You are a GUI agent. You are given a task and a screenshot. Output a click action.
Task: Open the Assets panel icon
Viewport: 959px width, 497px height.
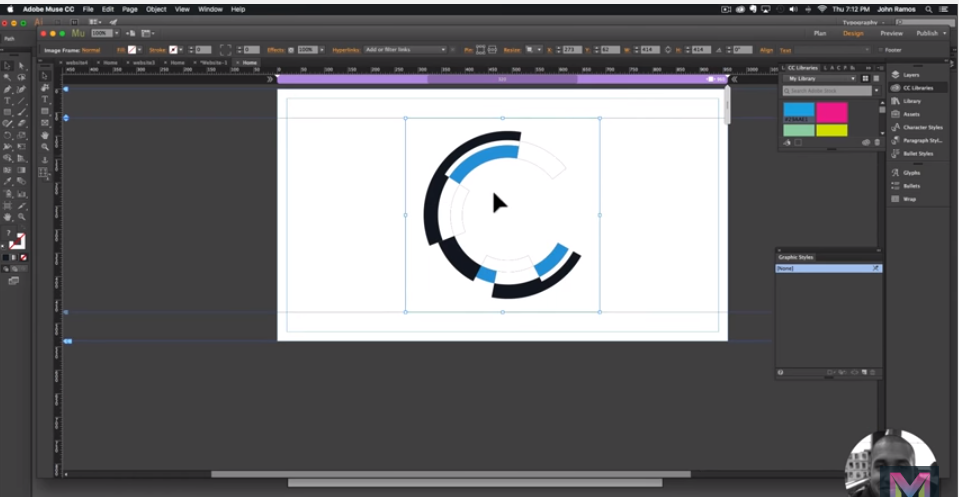tap(896, 114)
